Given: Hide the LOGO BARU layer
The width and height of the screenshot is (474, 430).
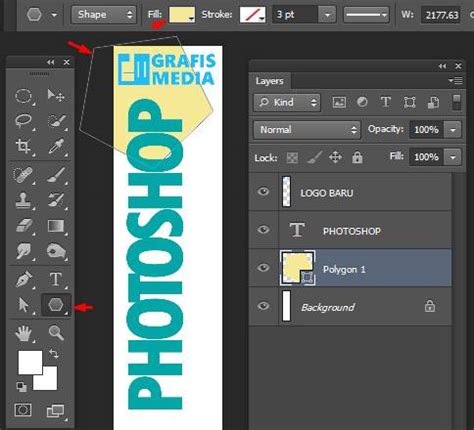Looking at the screenshot, I should click(x=263, y=192).
